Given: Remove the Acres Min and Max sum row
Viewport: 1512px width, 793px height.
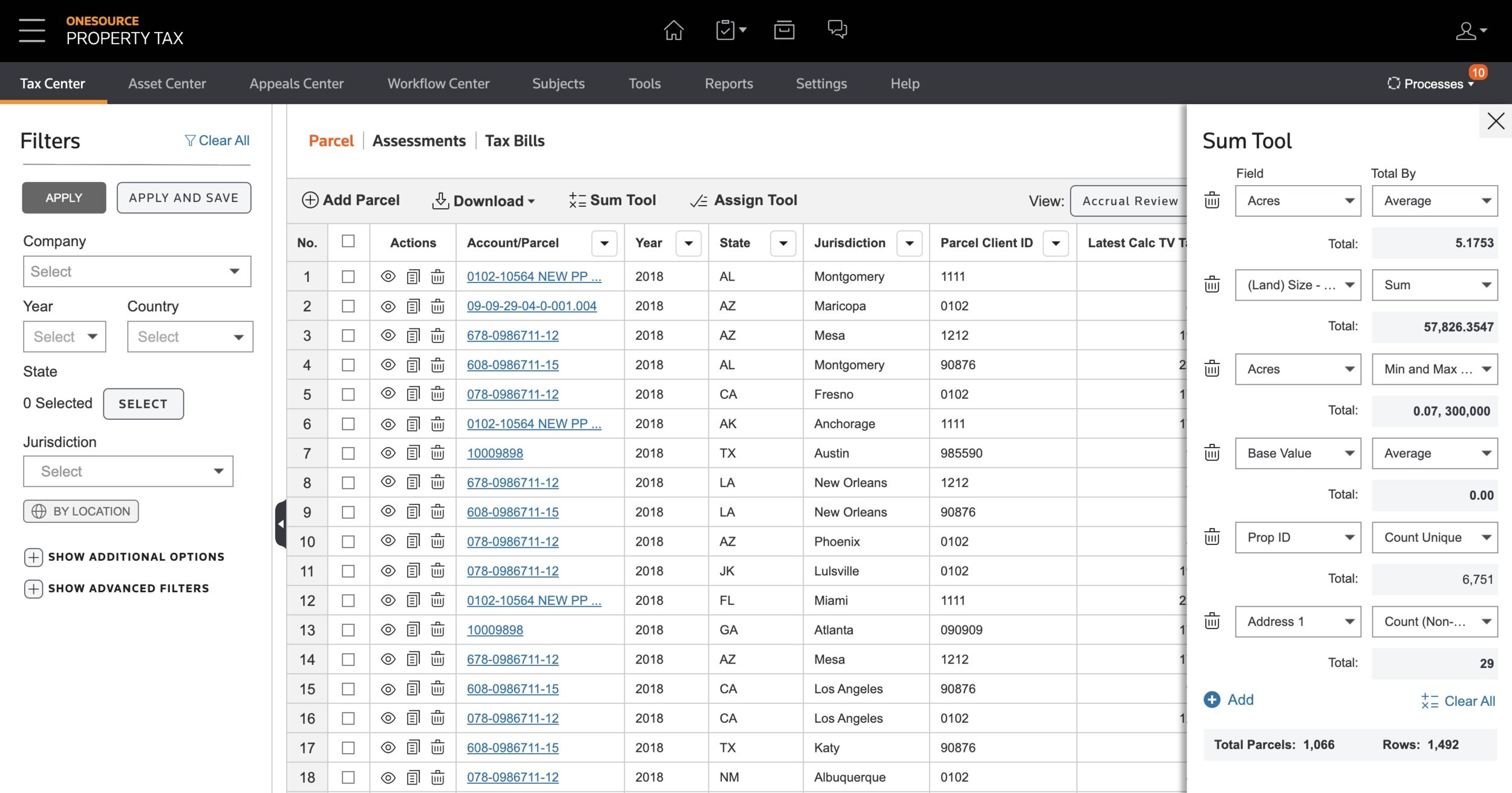Looking at the screenshot, I should coord(1212,368).
